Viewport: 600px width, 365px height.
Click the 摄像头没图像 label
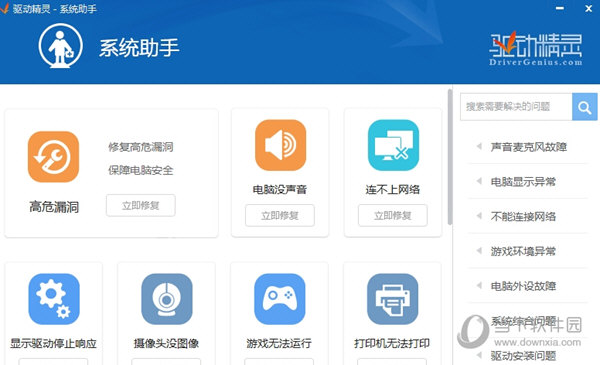(x=166, y=343)
